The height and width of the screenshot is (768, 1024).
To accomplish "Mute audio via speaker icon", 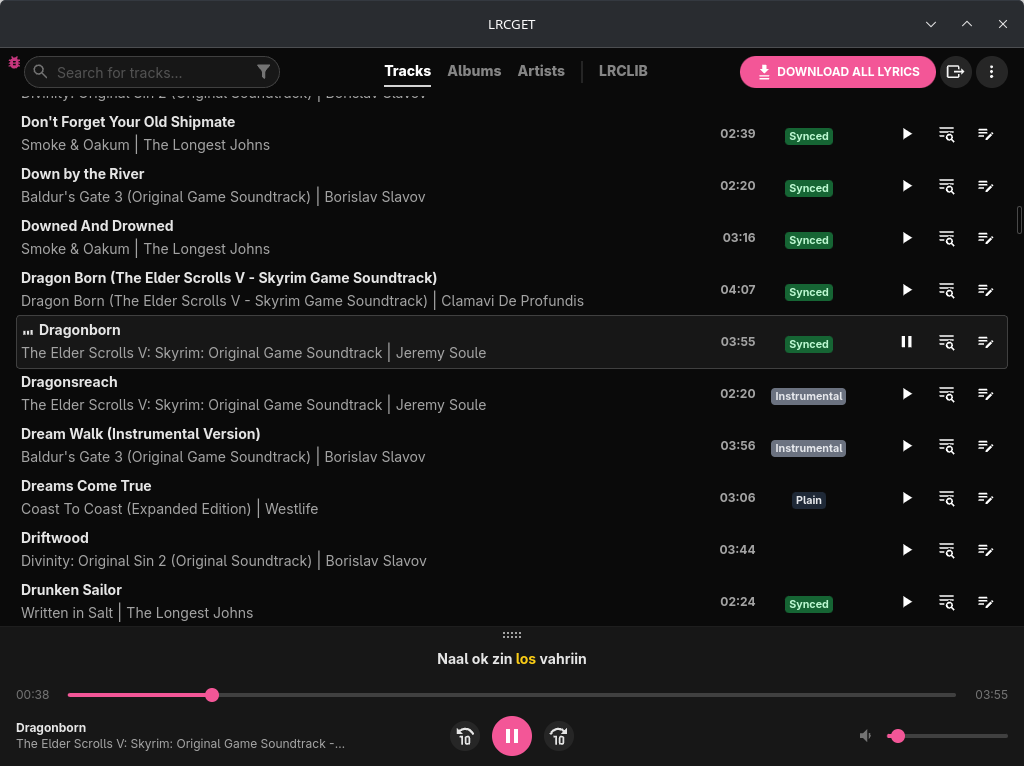I will (x=865, y=736).
